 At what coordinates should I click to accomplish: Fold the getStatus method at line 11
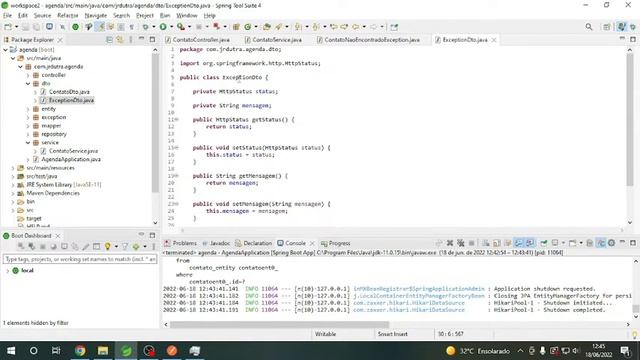(x=176, y=120)
